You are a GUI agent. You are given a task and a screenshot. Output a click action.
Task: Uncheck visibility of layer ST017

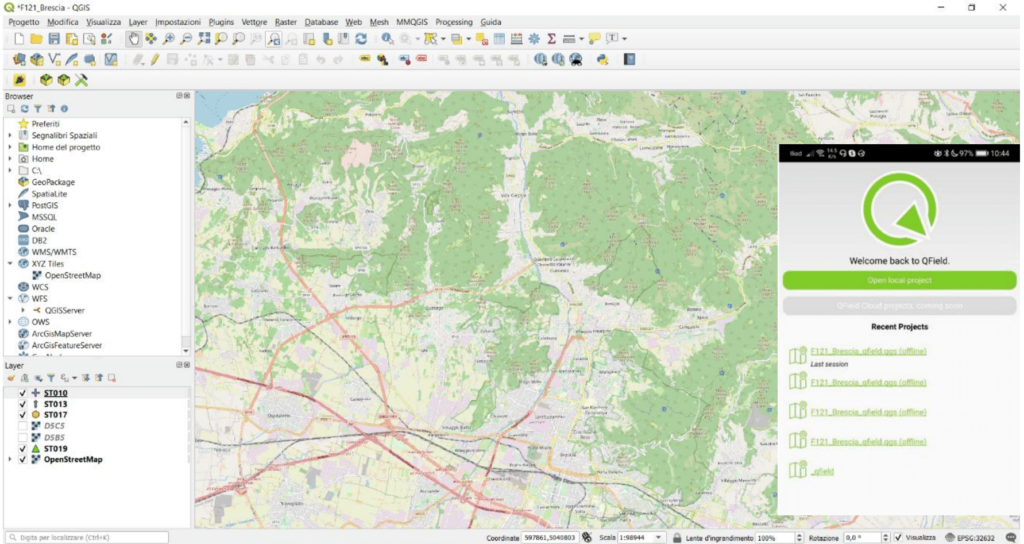click(x=23, y=415)
